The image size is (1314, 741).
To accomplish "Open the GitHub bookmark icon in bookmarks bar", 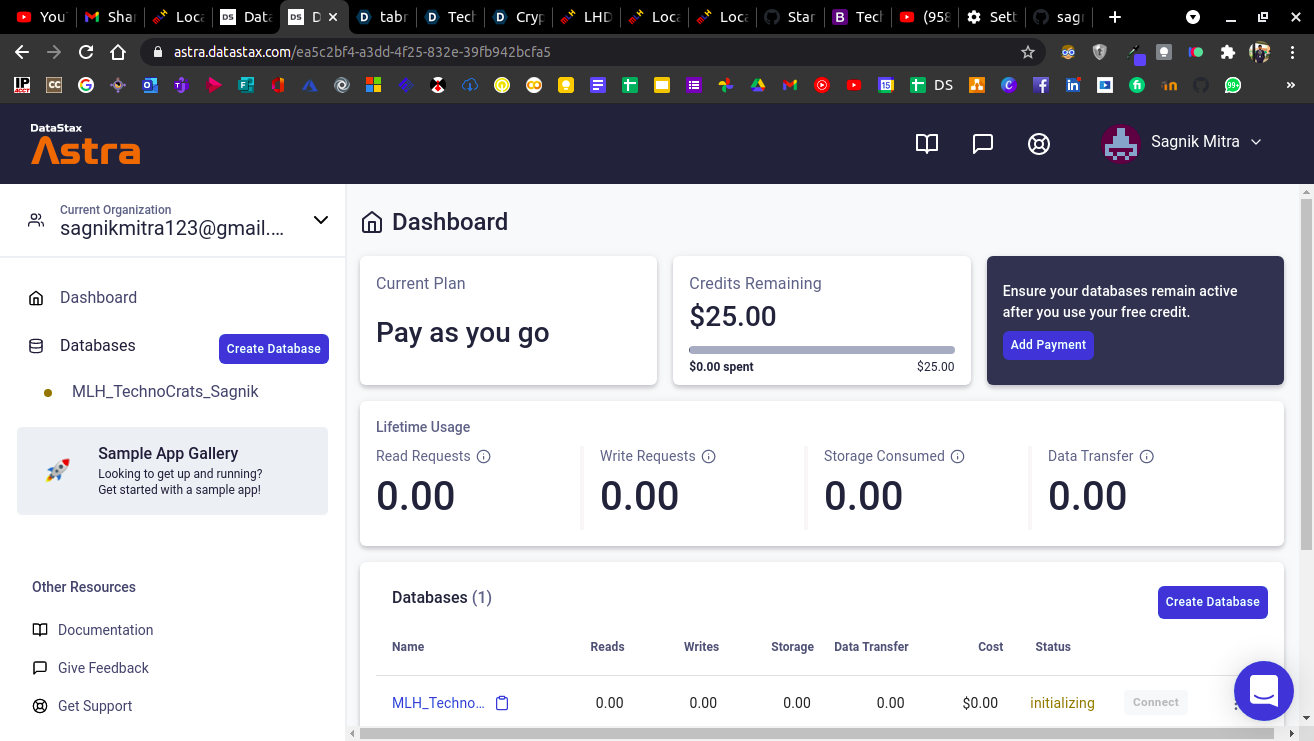I will [x=1201, y=86].
